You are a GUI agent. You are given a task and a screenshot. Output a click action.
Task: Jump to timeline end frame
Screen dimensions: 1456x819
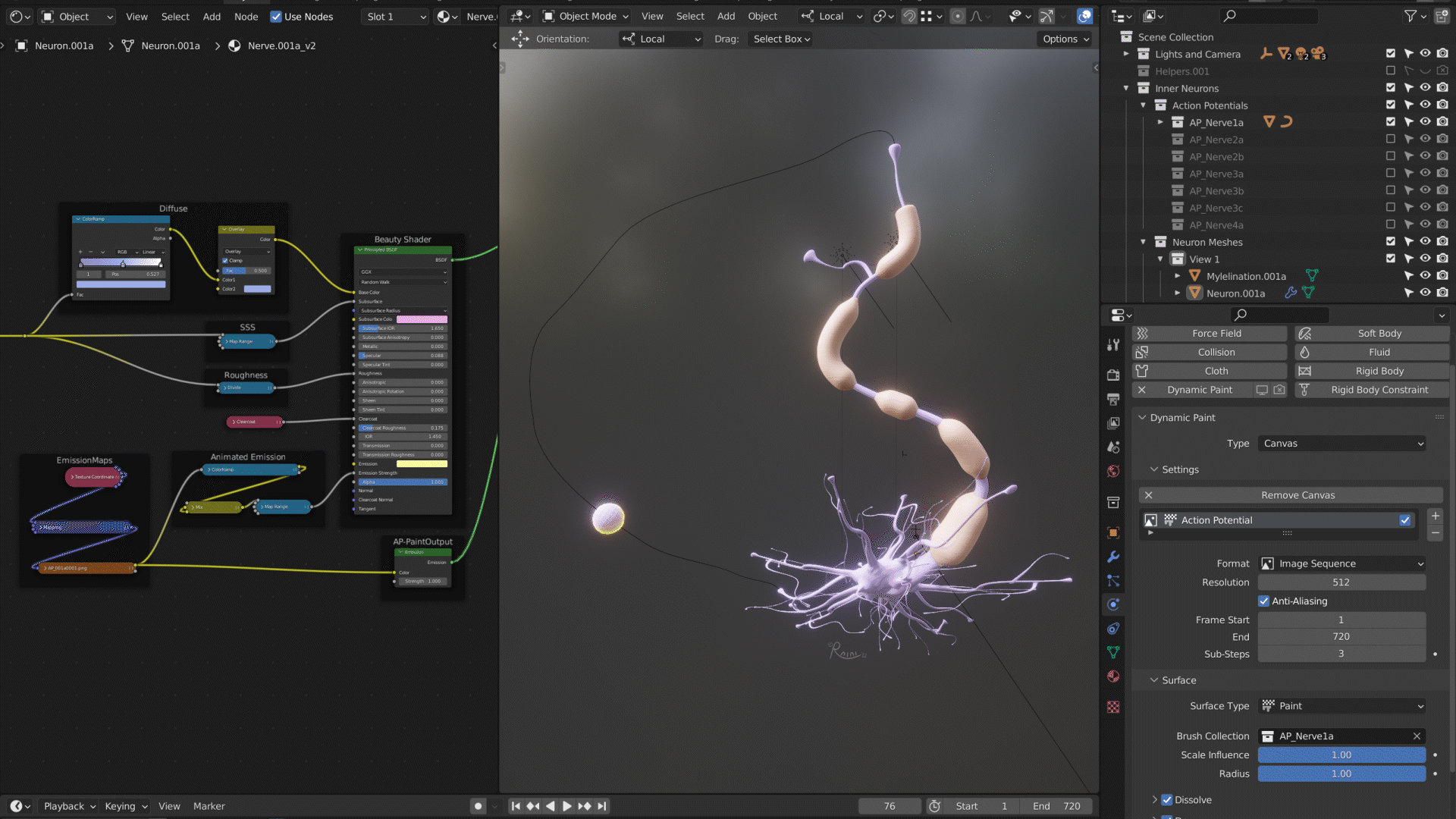602,806
